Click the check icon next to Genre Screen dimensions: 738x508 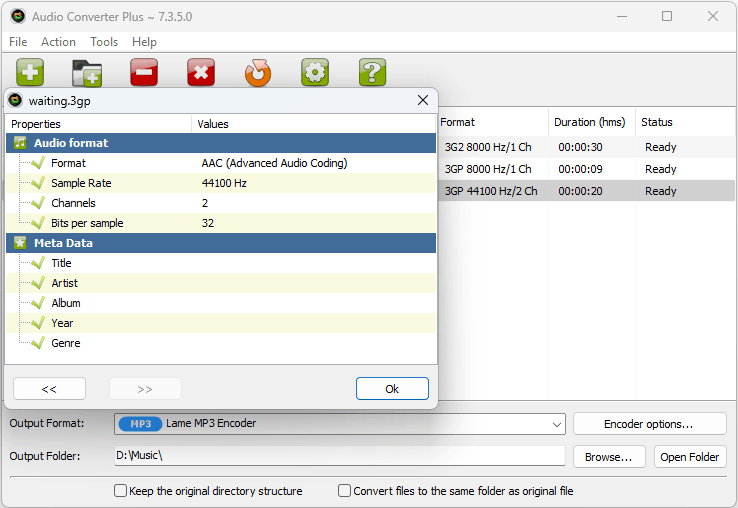click(x=38, y=343)
